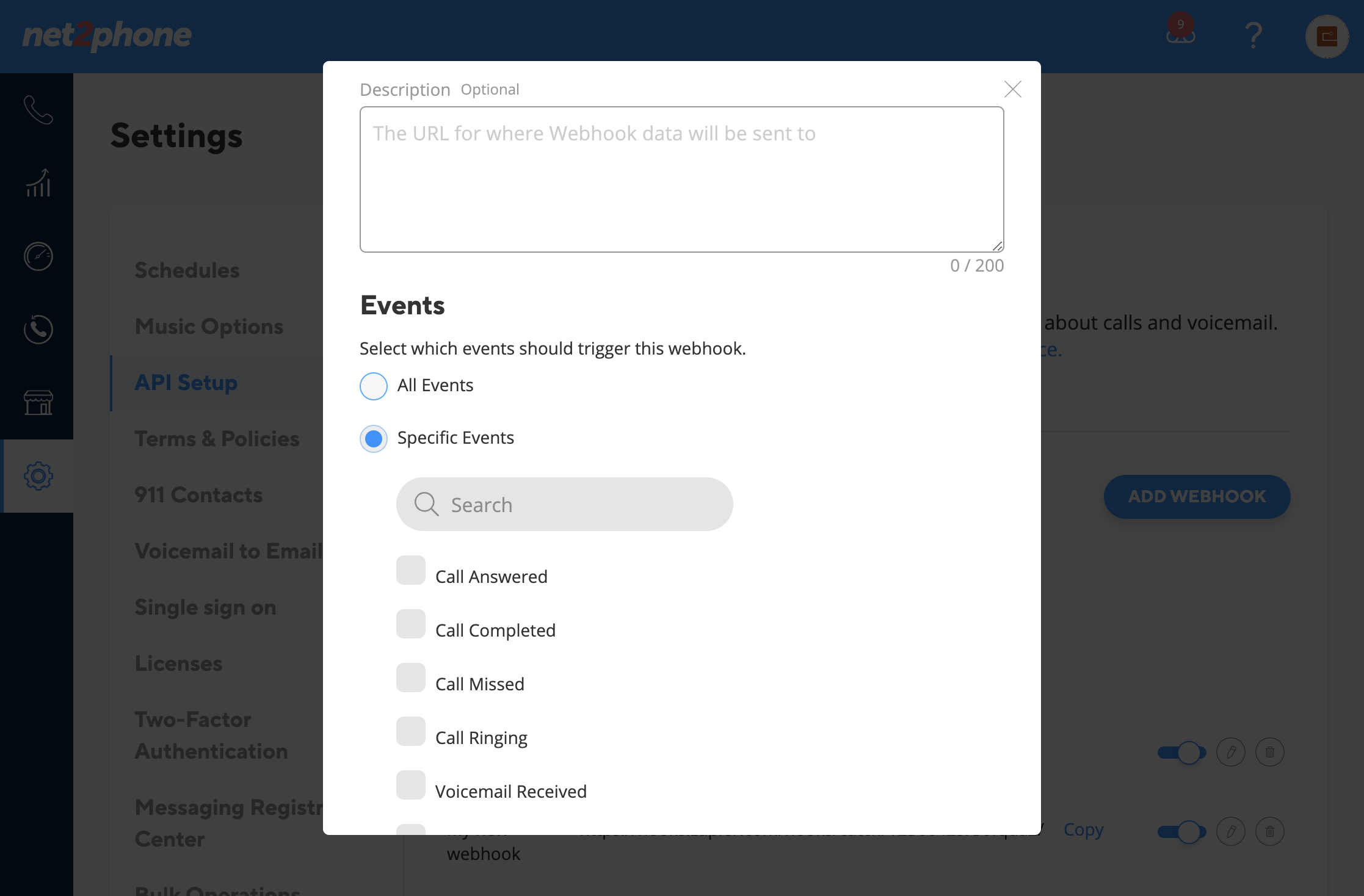Open the Single sign on section

point(205,607)
